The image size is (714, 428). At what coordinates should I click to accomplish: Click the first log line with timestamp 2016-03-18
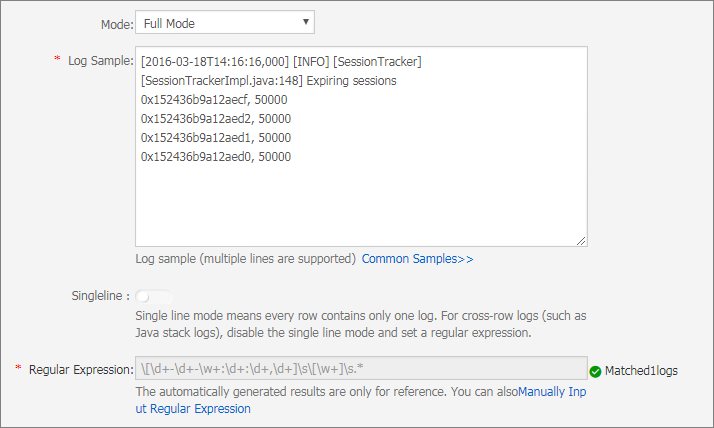point(281,61)
